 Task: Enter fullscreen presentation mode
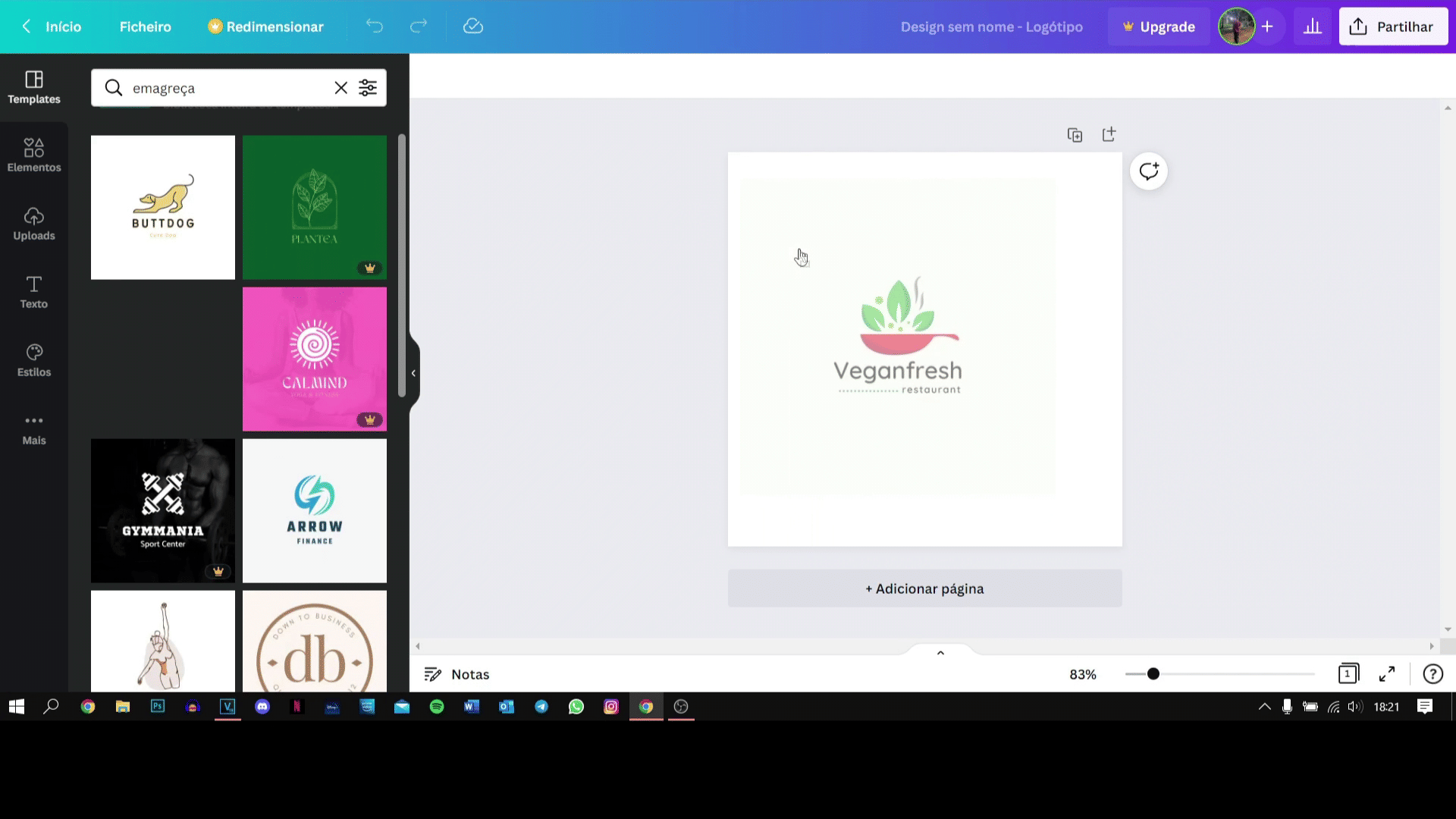click(x=1387, y=674)
